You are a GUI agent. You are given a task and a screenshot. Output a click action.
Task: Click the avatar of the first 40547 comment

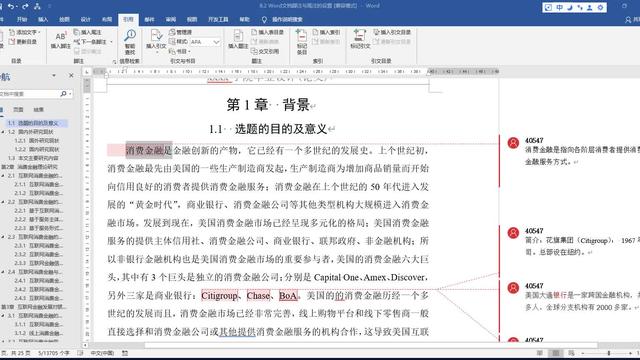513,142
